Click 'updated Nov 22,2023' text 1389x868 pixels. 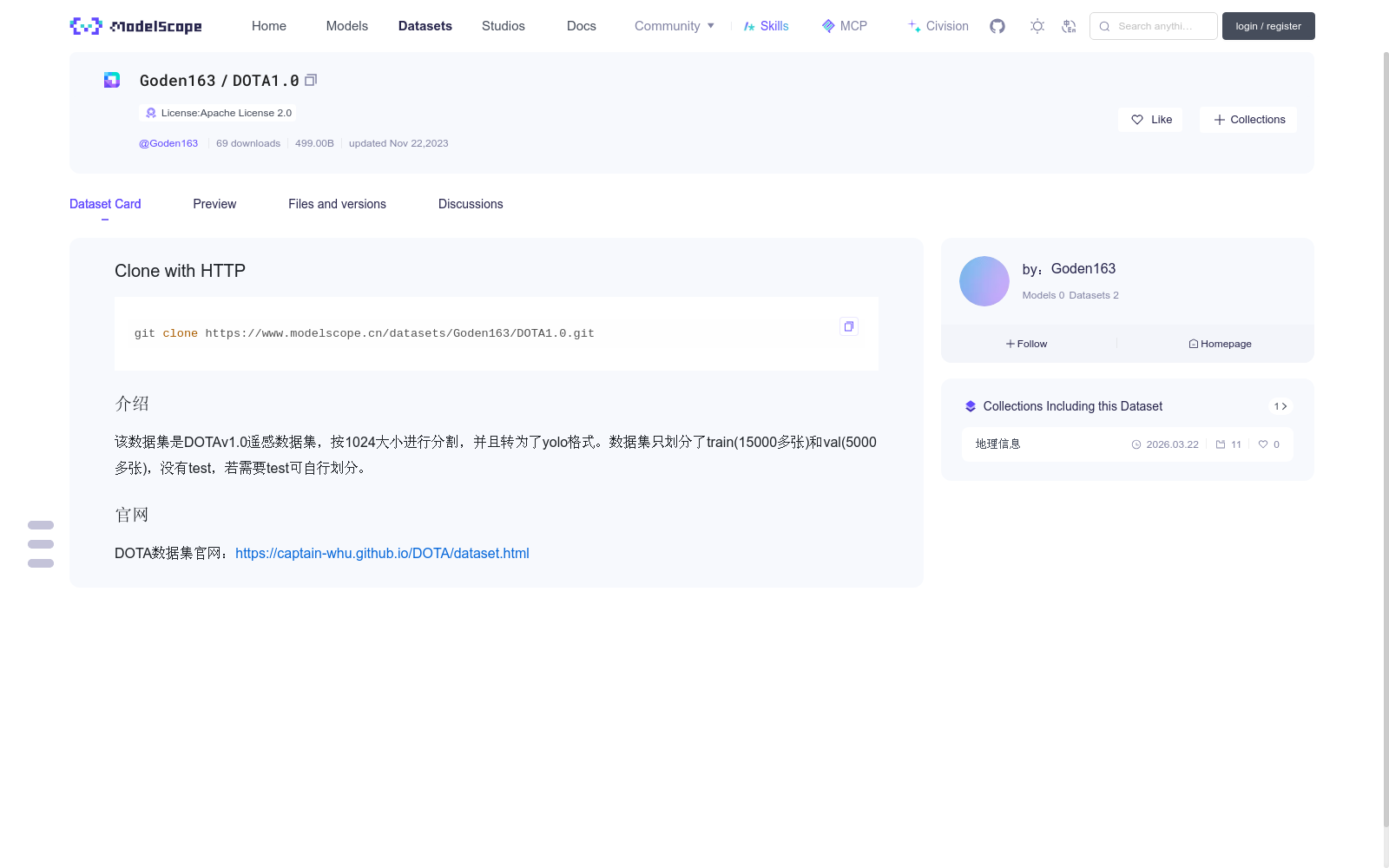[398, 143]
